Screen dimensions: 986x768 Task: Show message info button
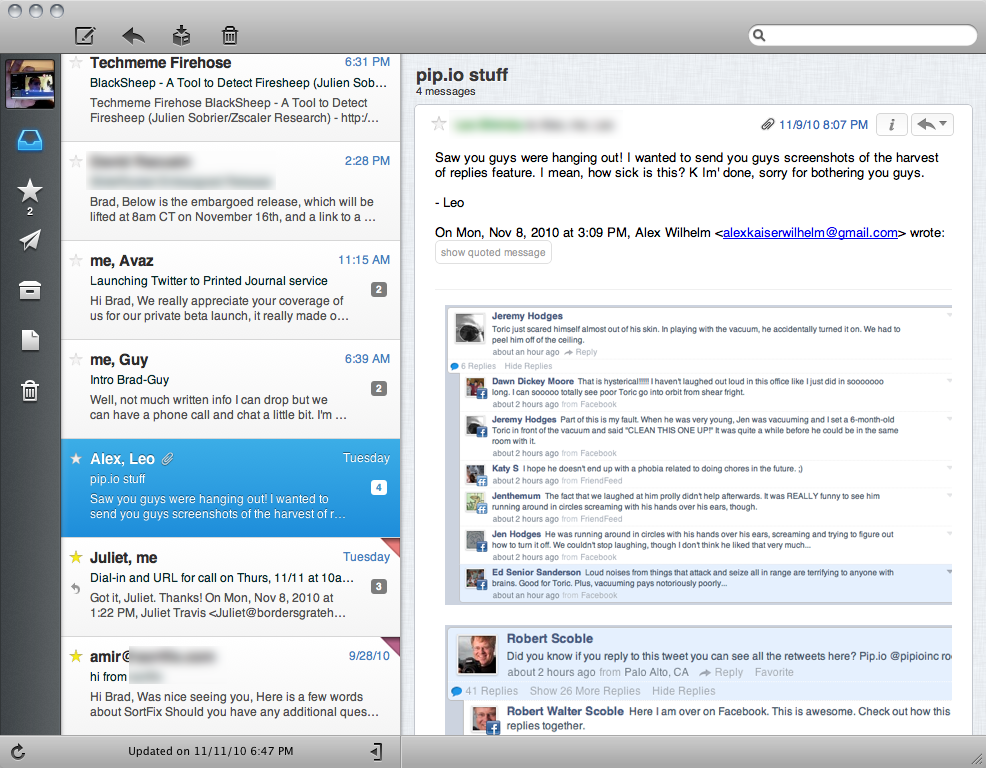(892, 125)
